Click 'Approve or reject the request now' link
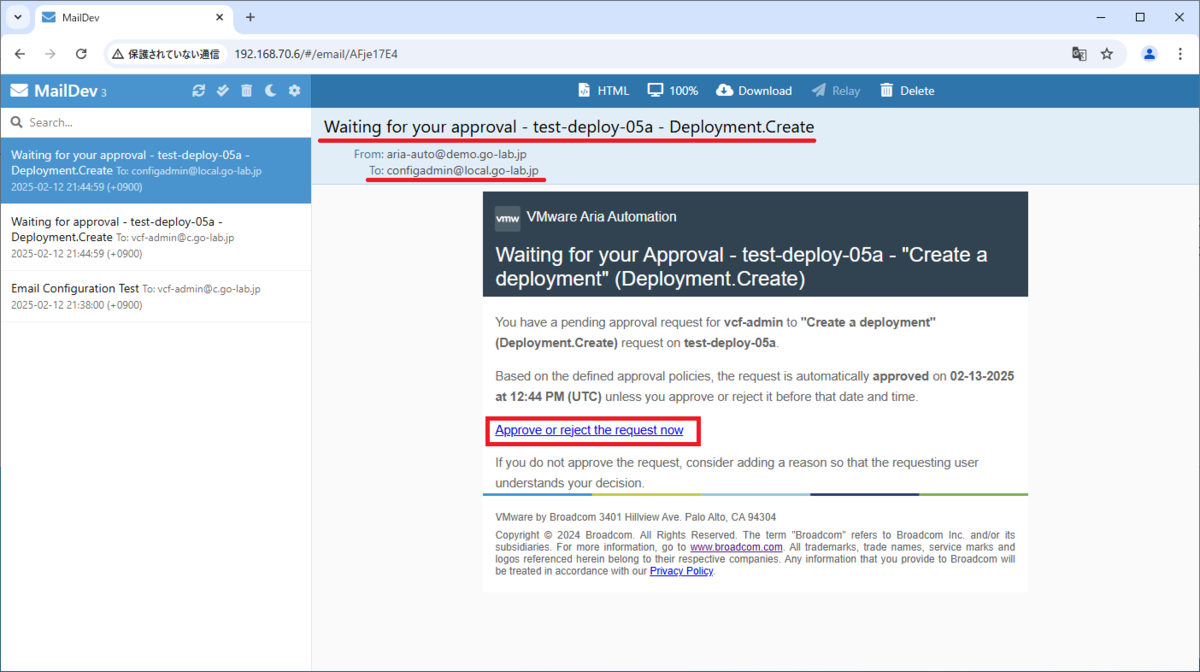The image size is (1200, 672). pos(589,430)
